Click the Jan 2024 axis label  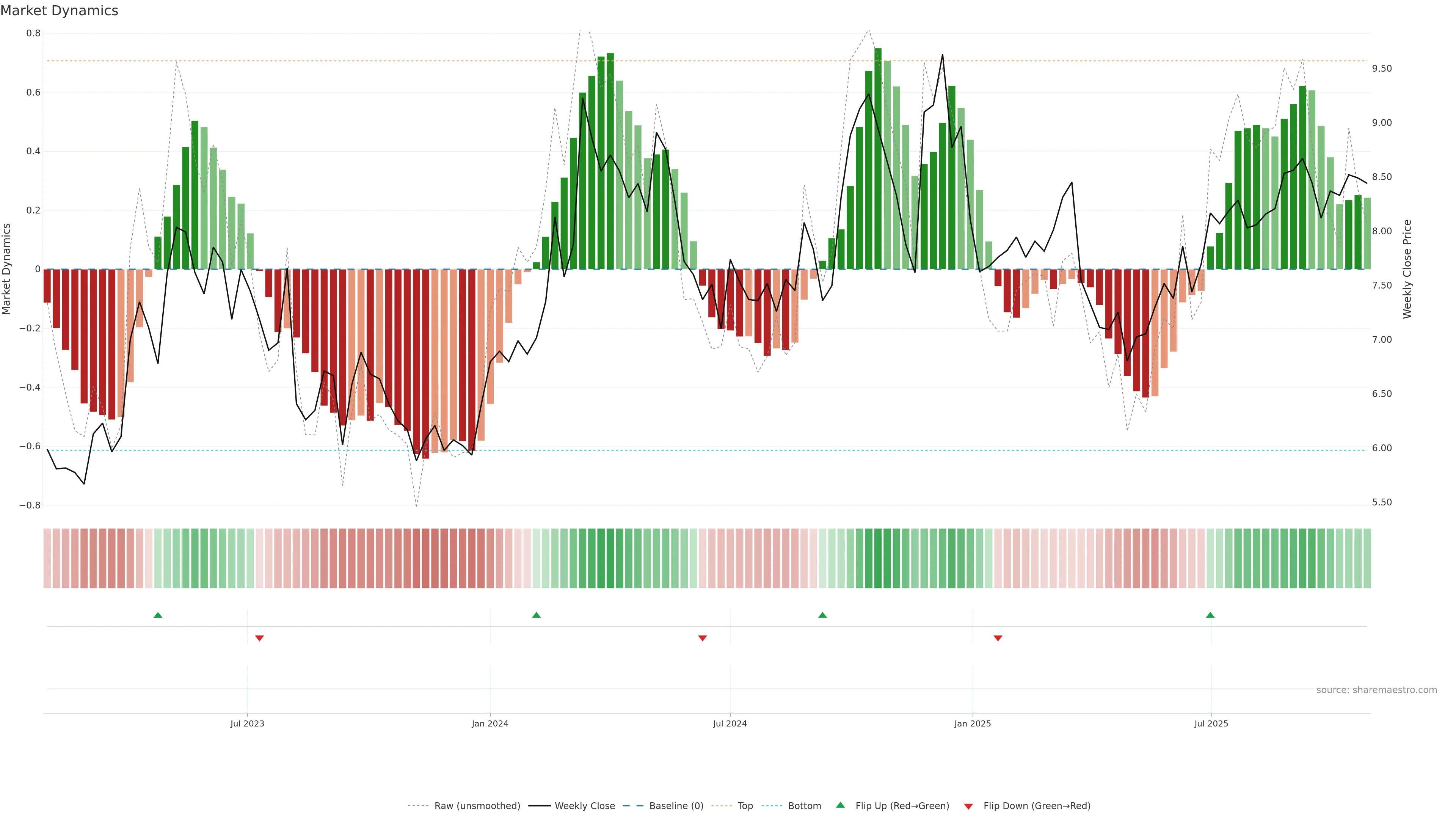(490, 723)
